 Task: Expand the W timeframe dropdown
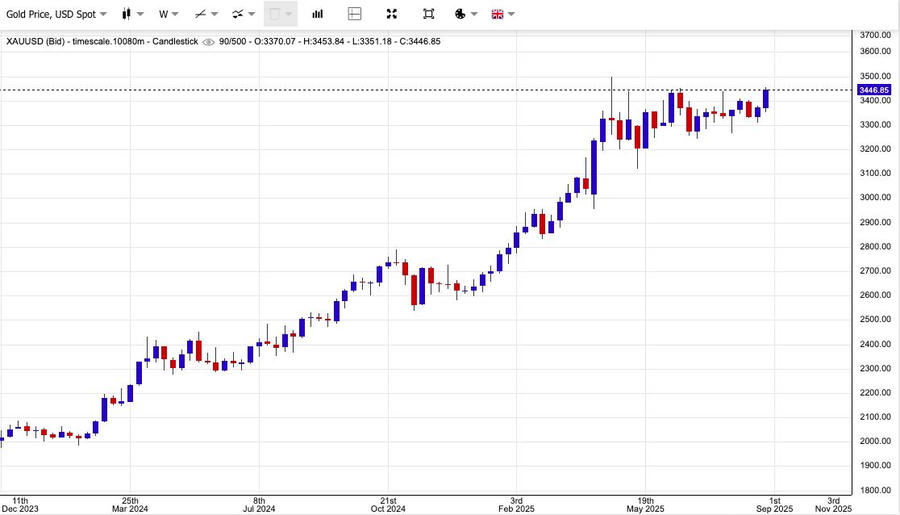[x=168, y=14]
